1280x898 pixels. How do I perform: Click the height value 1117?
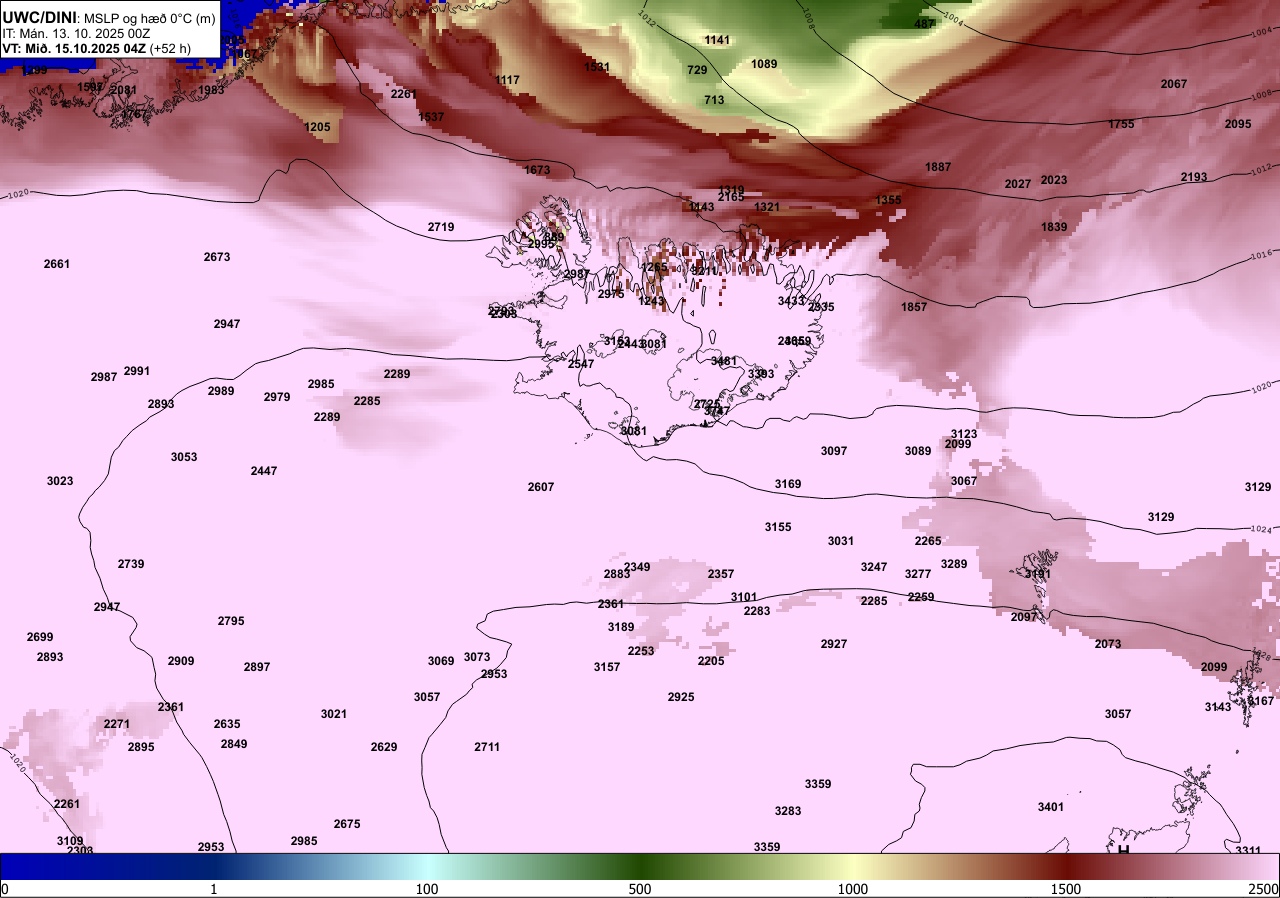(507, 80)
